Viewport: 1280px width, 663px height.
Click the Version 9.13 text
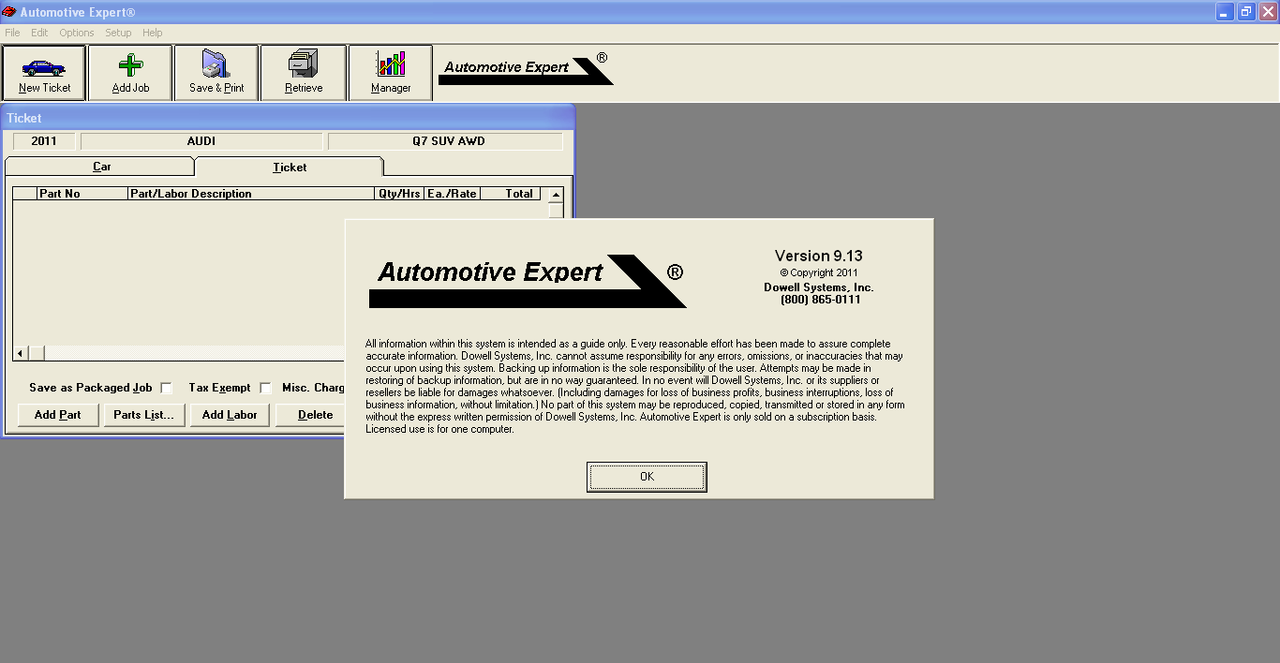(x=818, y=256)
